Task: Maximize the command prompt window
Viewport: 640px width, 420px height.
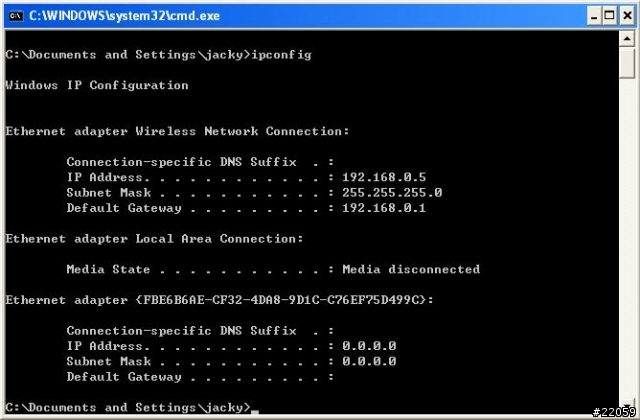Action: 610,16
